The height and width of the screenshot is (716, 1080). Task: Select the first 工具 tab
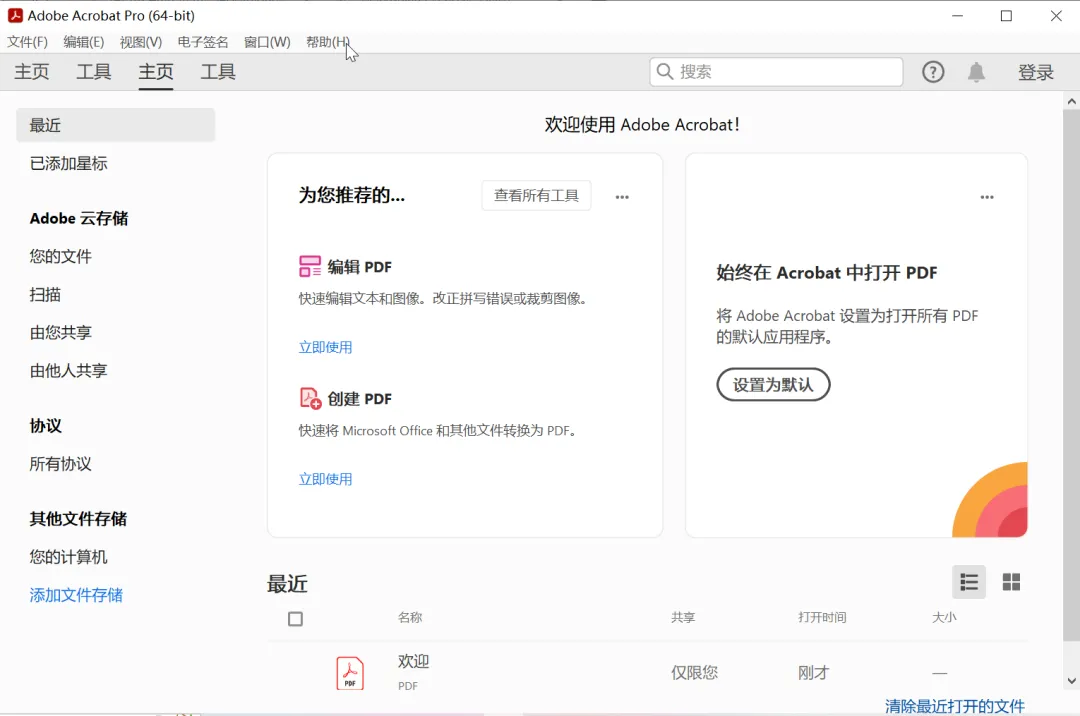click(94, 72)
